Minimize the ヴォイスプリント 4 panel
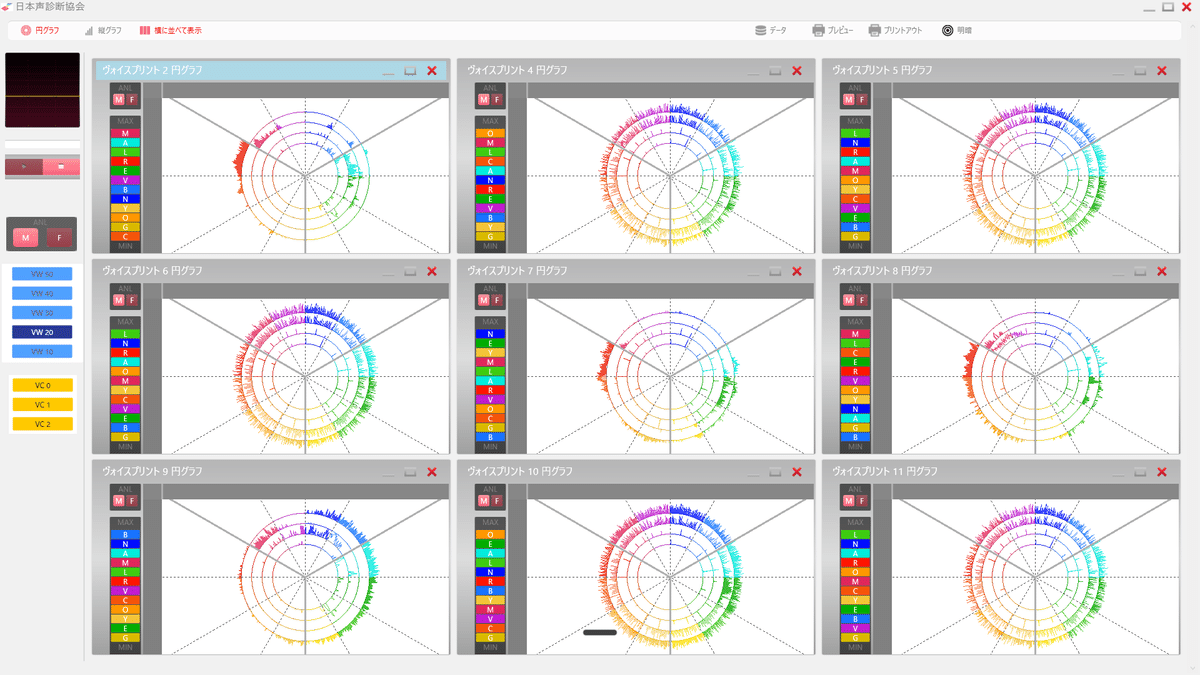 [753, 73]
